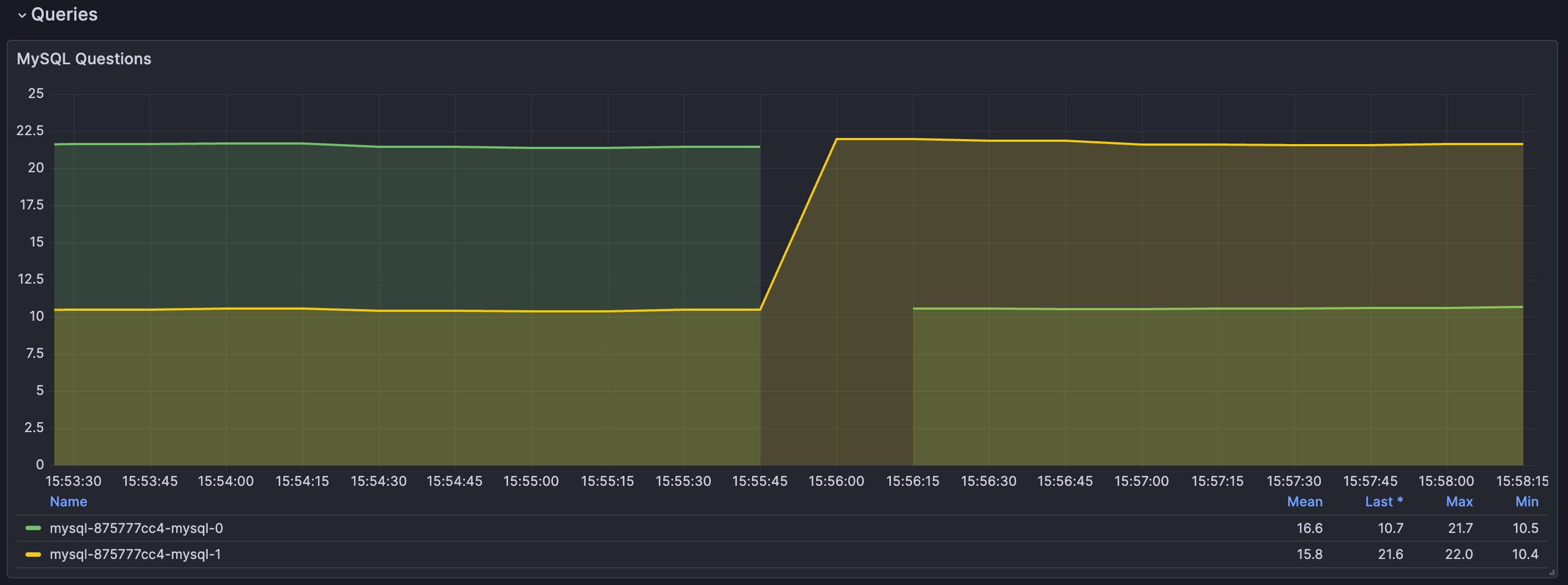Click Max value 22.0 for mysql-1
Viewport: 1568px width, 585px height.
point(1459,555)
